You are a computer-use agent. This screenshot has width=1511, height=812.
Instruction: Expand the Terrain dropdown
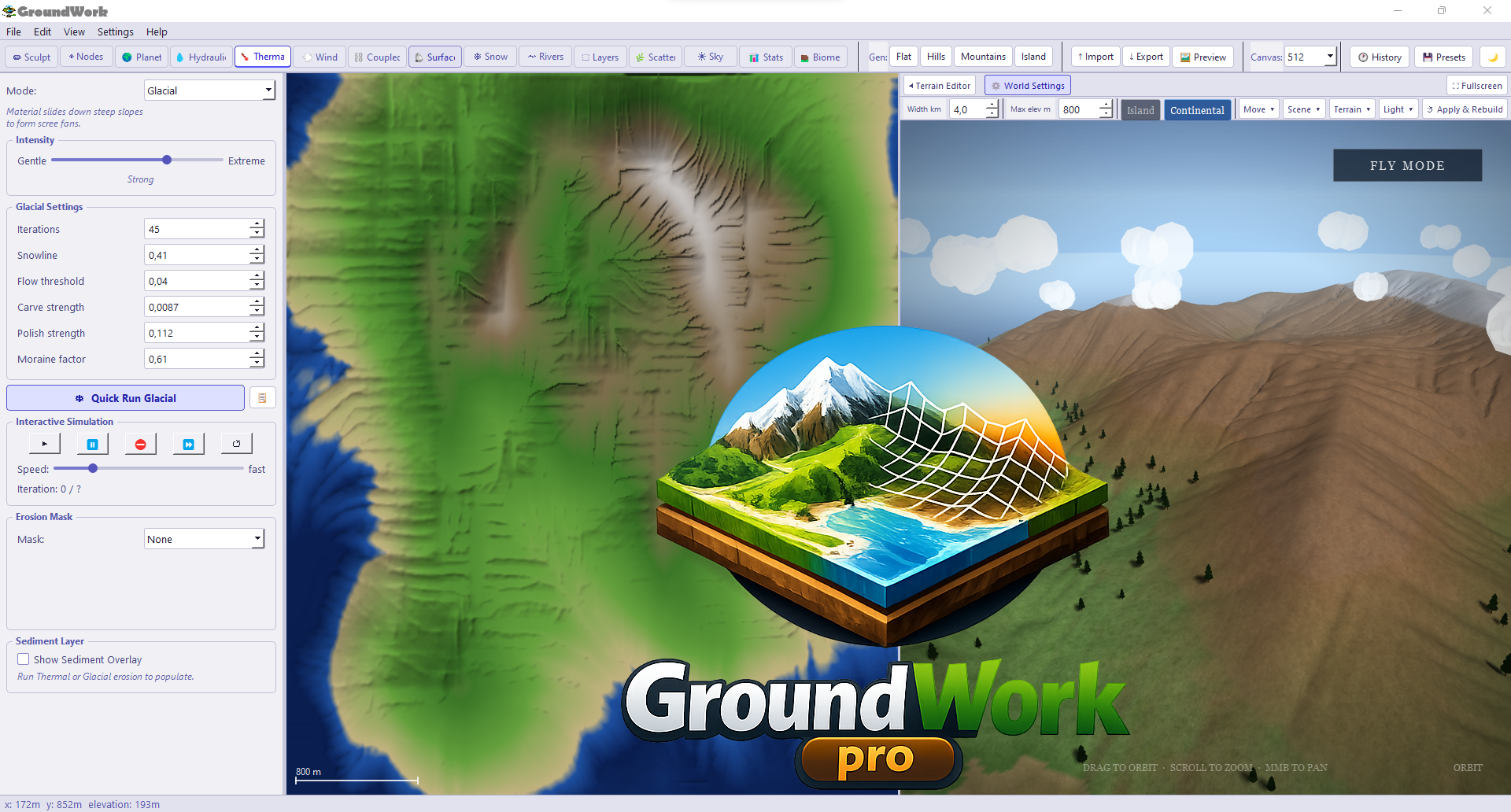pyautogui.click(x=1352, y=109)
